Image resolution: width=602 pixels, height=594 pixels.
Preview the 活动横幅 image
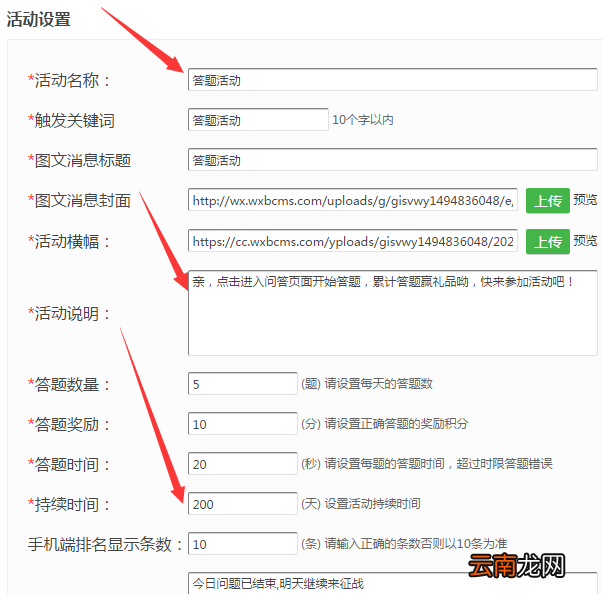click(x=585, y=241)
